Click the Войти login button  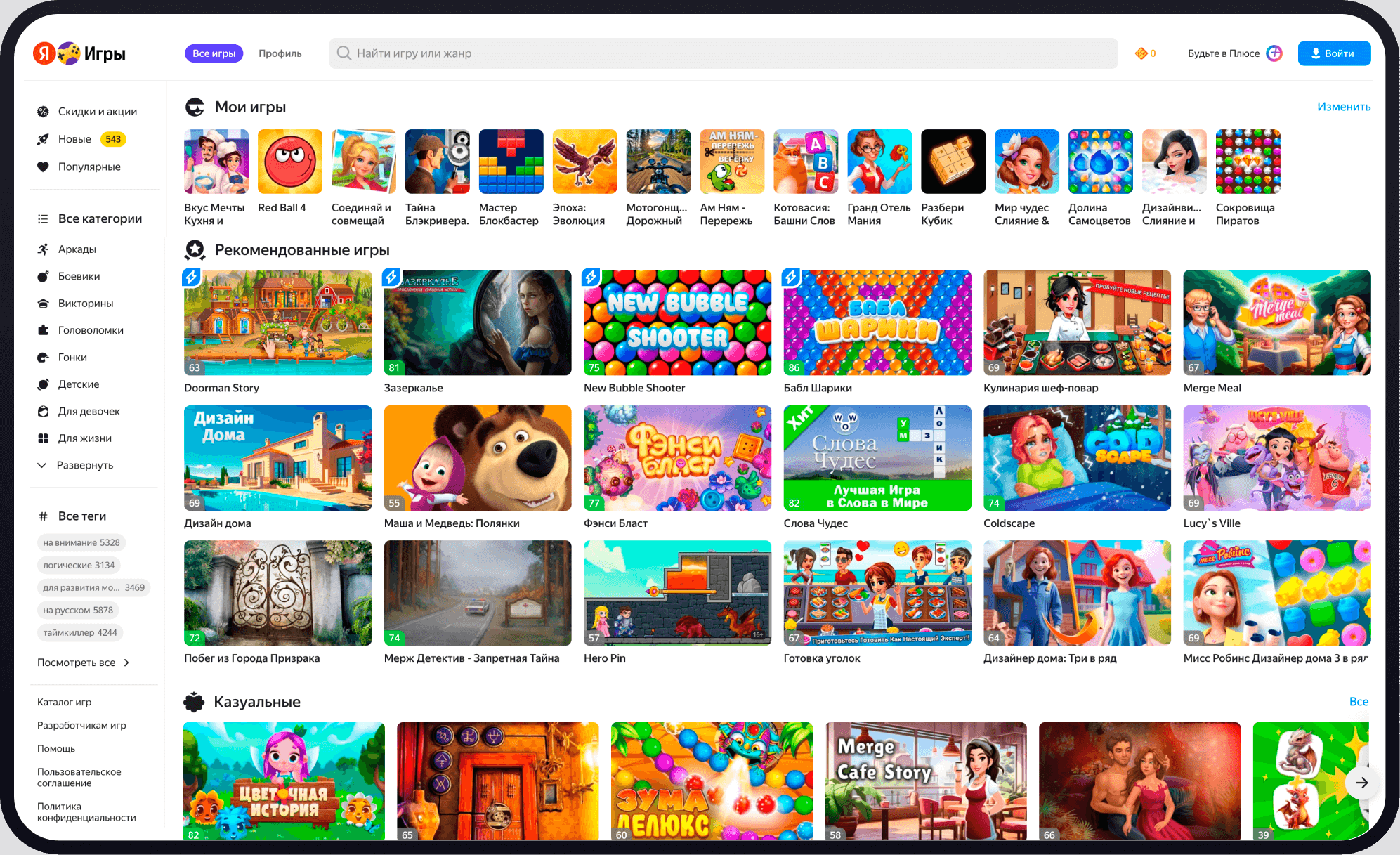(1334, 53)
